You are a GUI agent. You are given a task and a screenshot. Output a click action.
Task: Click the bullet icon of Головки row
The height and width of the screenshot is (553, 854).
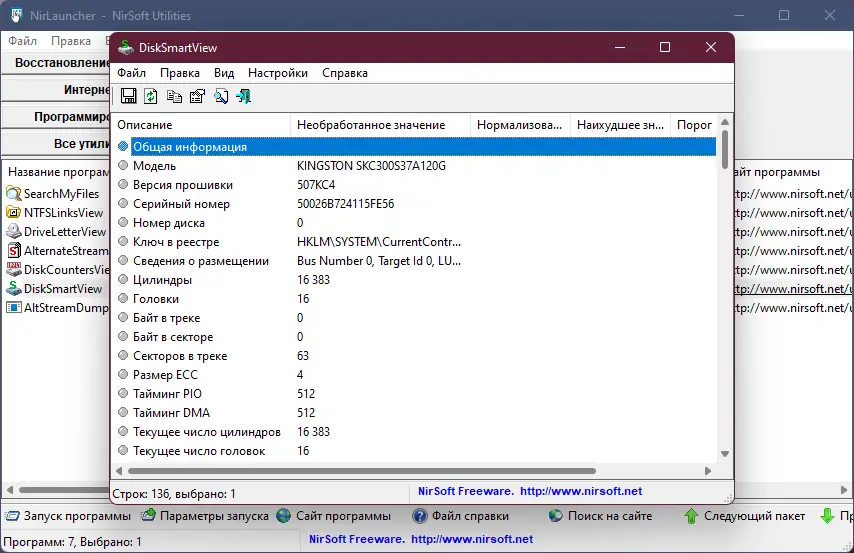pyautogui.click(x=123, y=299)
